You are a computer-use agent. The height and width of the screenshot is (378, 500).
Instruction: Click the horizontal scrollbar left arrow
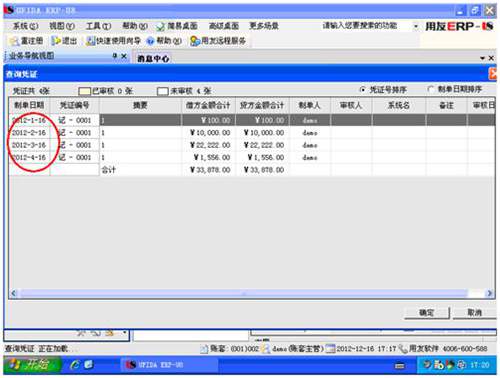[14, 293]
